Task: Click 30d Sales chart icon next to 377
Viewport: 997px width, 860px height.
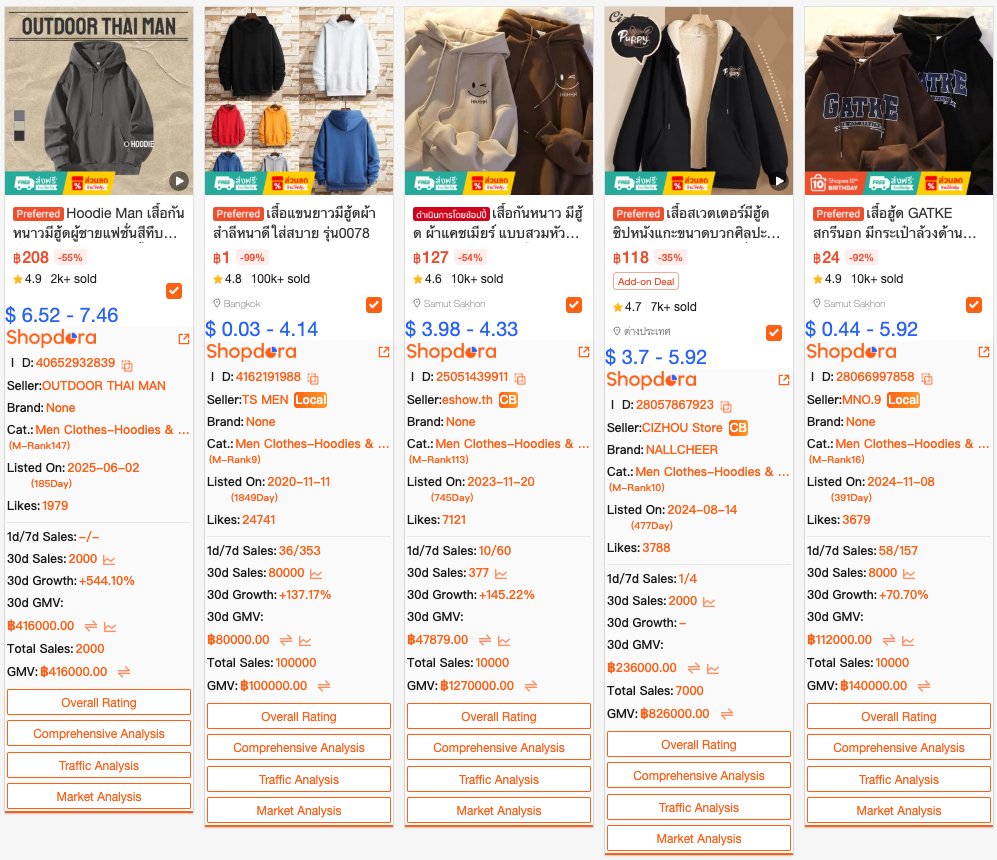Action: (501, 574)
